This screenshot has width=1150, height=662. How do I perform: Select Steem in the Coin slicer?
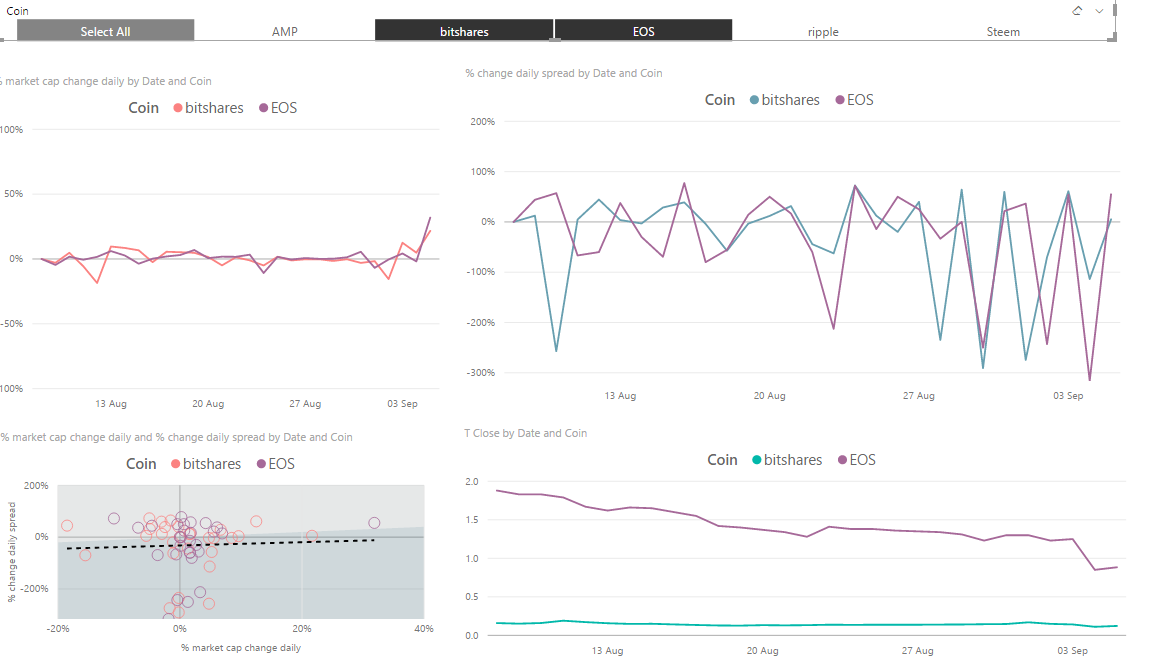coord(1003,31)
